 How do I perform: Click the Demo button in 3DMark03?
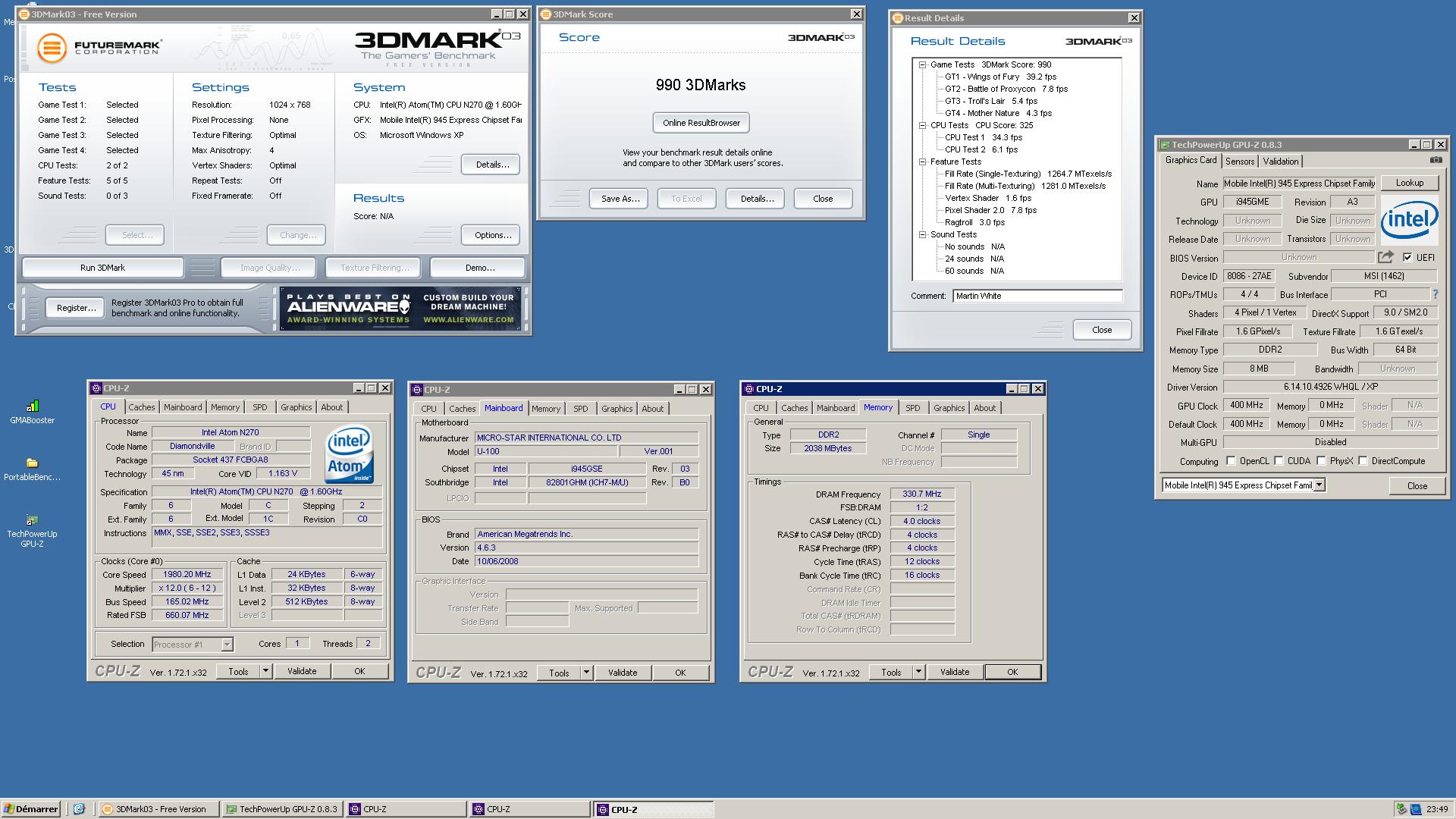(479, 268)
